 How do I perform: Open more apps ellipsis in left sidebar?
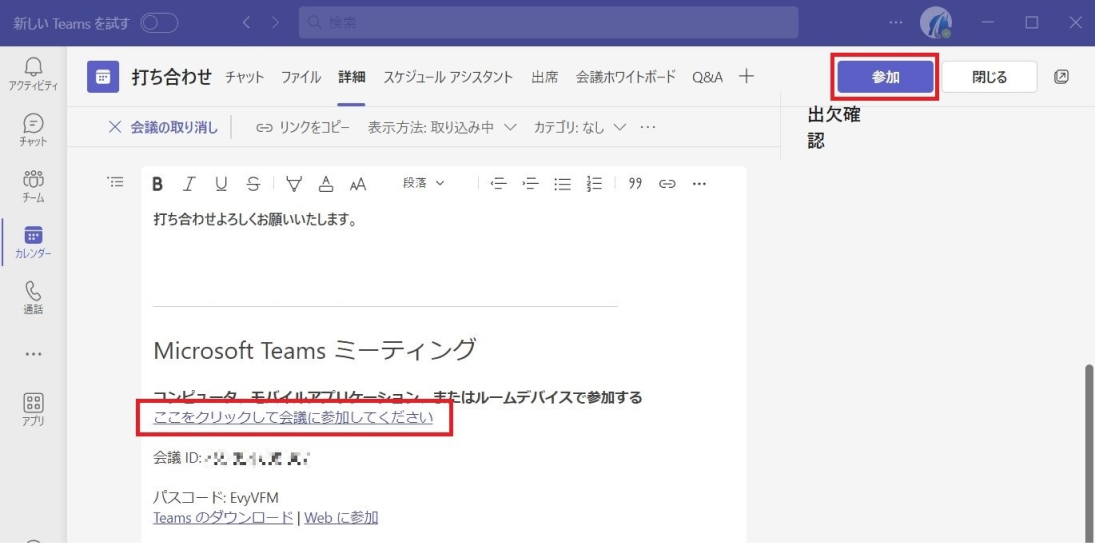33,354
